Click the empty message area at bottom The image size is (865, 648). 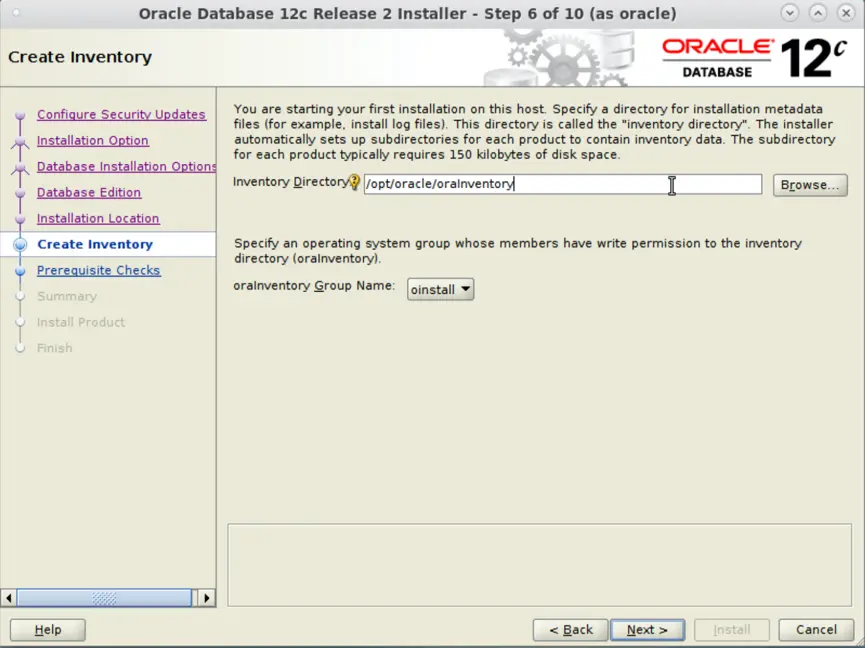pos(540,565)
